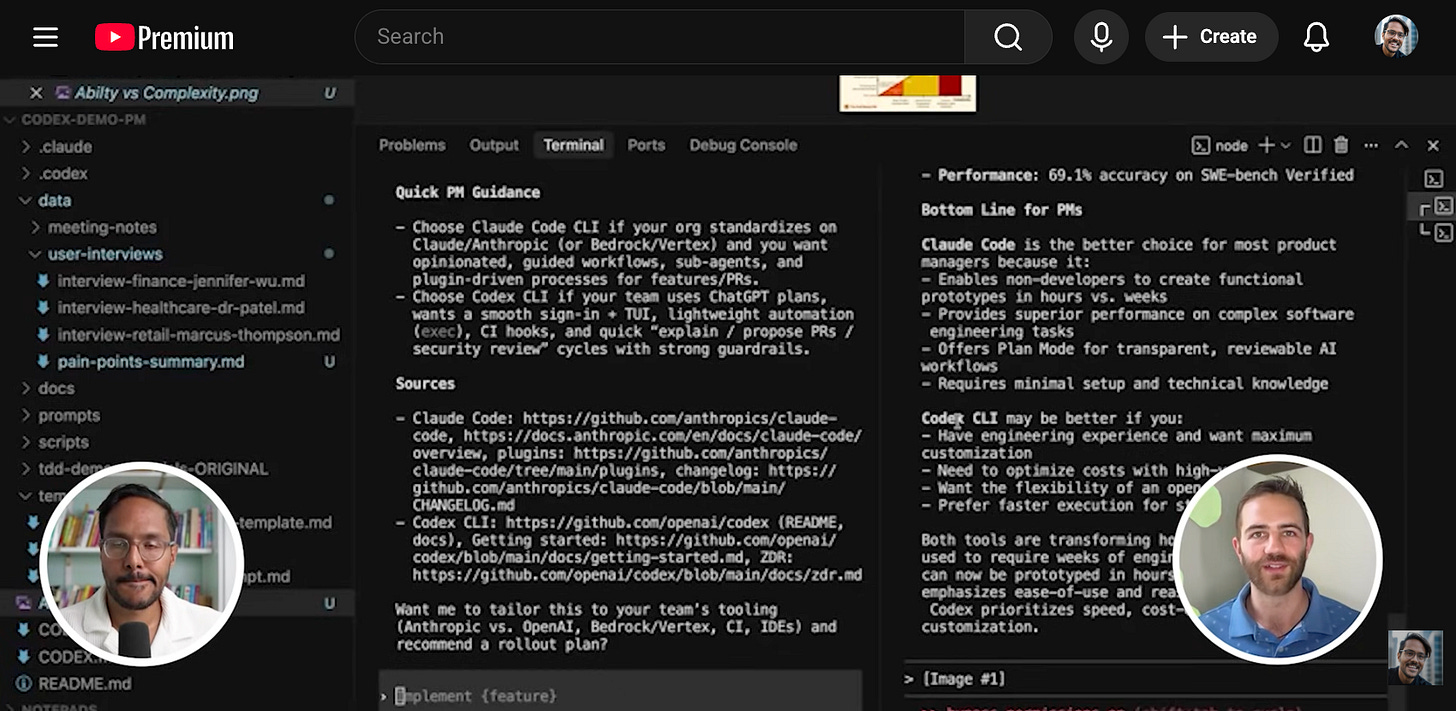Viewport: 1456px width, 711px height.
Task: Focus the YouTube search box
Action: [x=660, y=37]
